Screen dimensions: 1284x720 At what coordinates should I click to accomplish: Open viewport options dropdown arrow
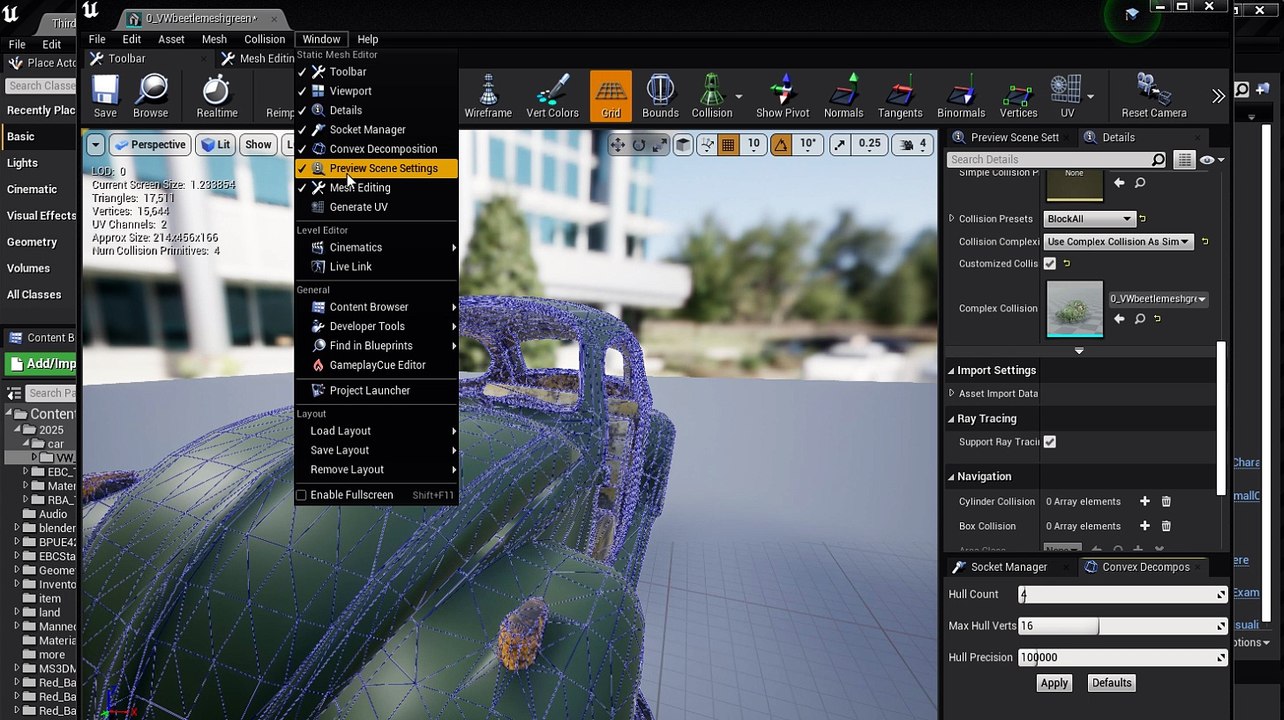(95, 145)
